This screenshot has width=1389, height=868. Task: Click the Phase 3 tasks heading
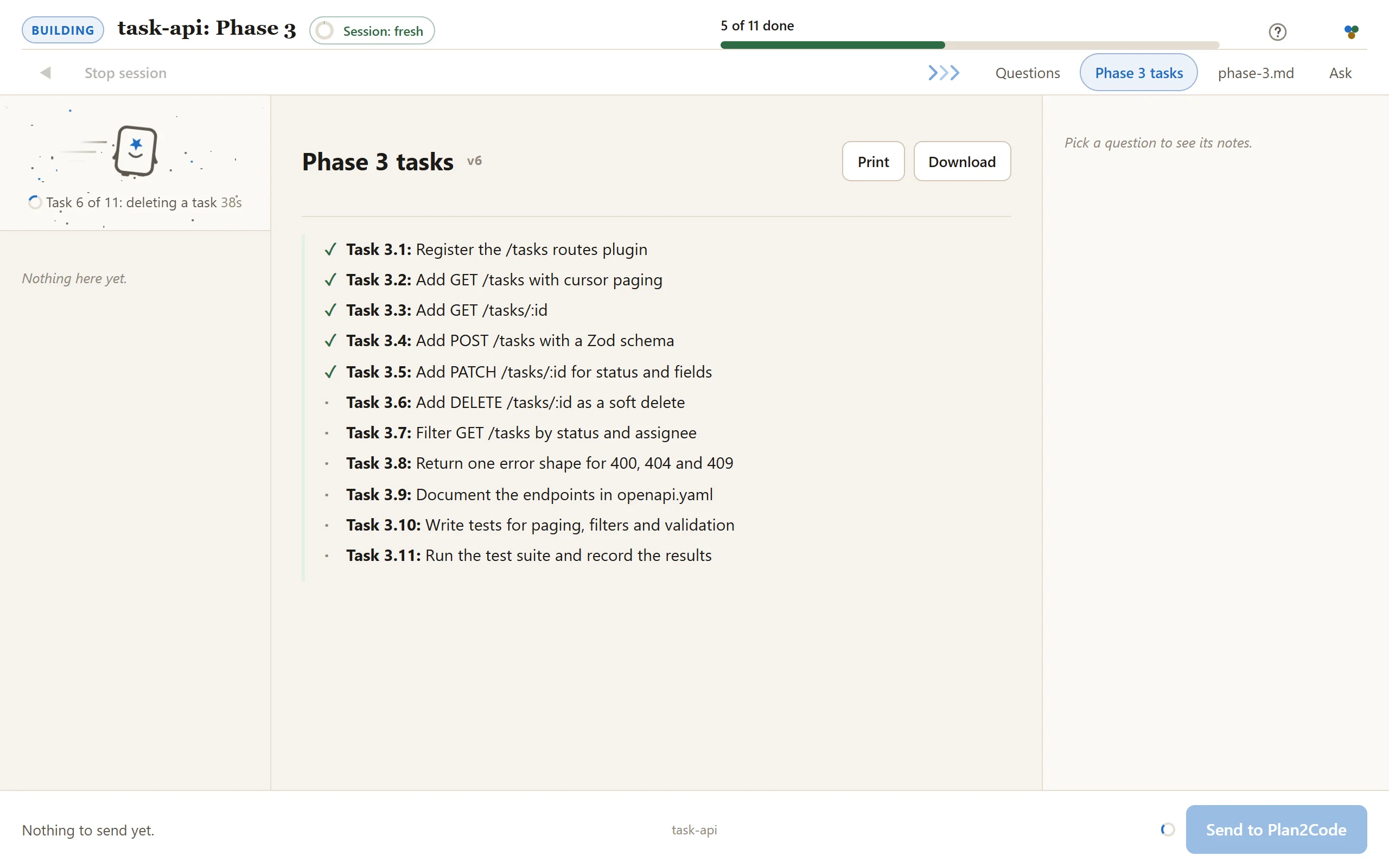(x=378, y=162)
